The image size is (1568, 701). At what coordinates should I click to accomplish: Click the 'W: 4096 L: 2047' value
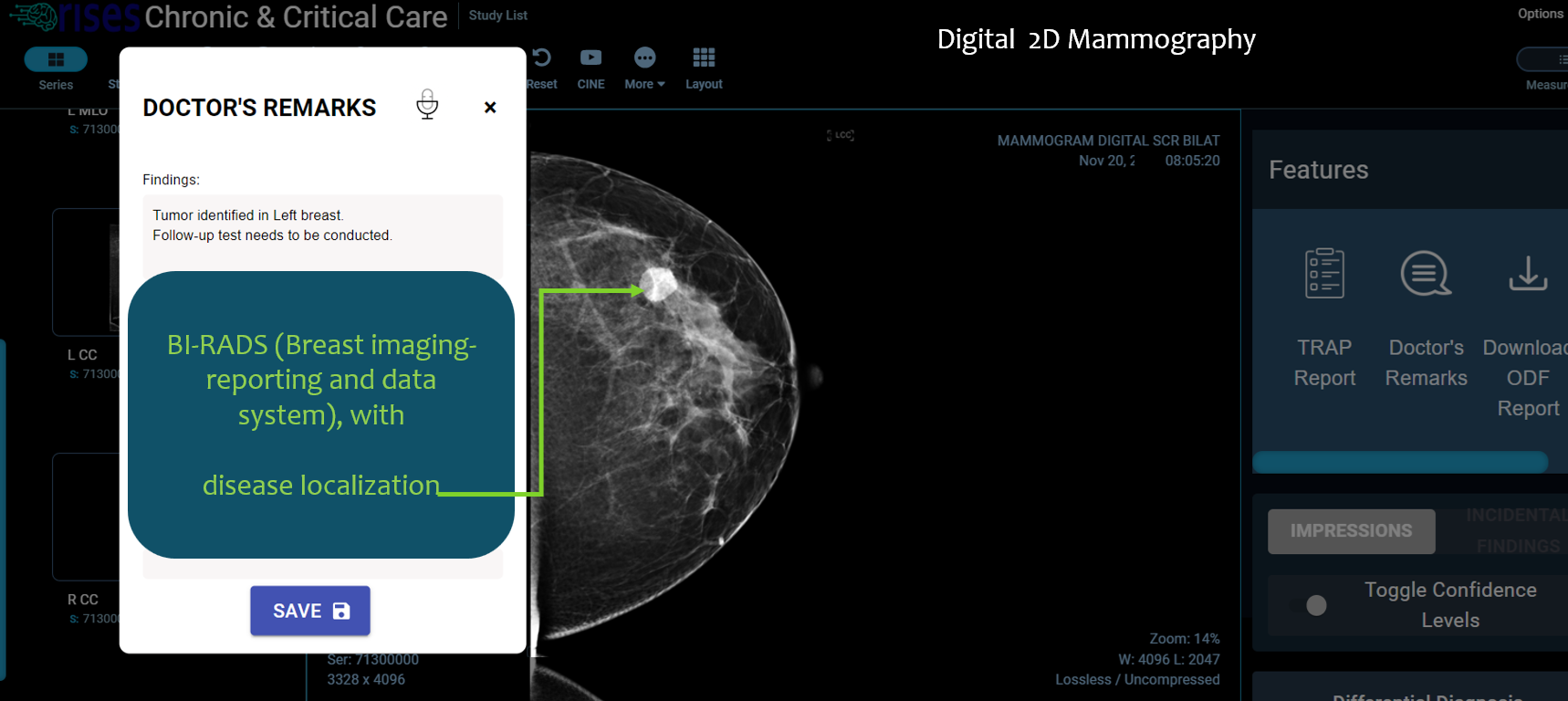pyautogui.click(x=1169, y=659)
